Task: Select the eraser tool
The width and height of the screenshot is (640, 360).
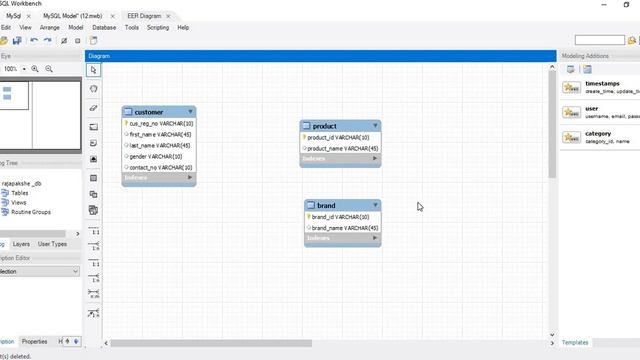Action: click(93, 108)
